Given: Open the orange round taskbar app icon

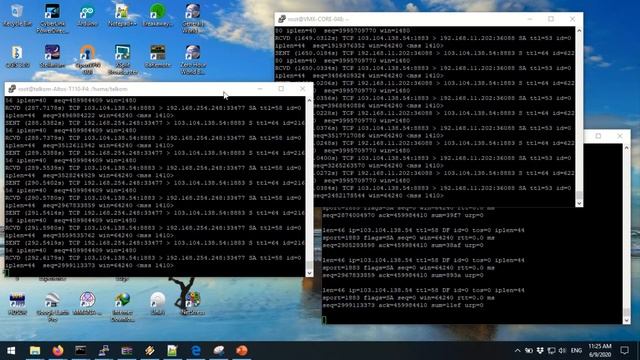Looking at the screenshot, I should [242, 351].
